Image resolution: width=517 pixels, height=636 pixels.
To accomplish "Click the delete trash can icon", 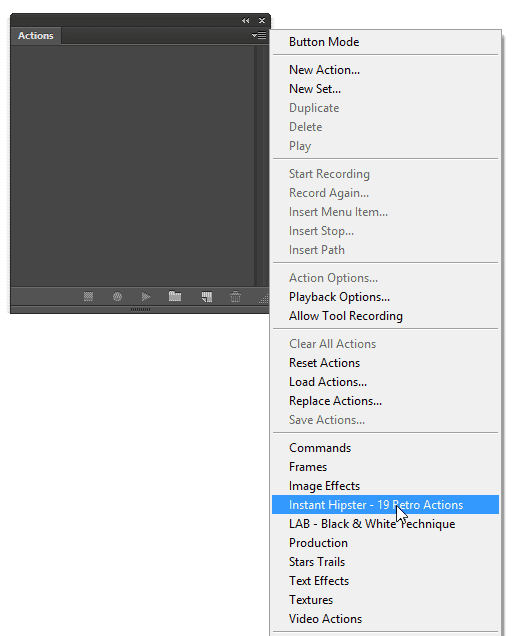I will [x=236, y=297].
